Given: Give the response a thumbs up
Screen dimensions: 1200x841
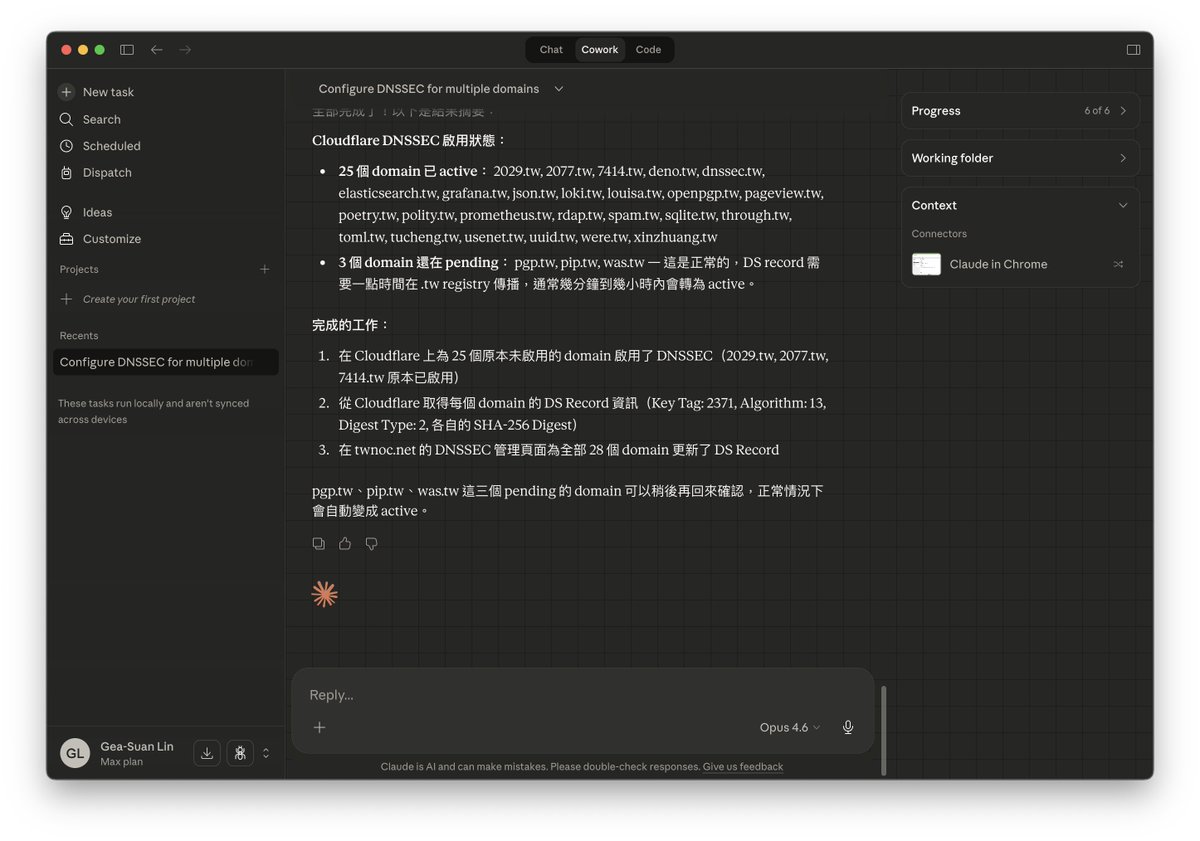Looking at the screenshot, I should pos(345,544).
